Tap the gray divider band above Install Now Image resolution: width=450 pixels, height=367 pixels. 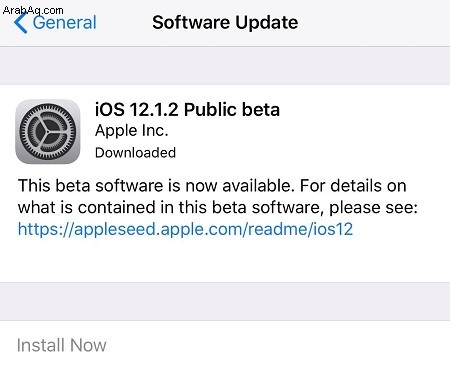[x=225, y=302]
